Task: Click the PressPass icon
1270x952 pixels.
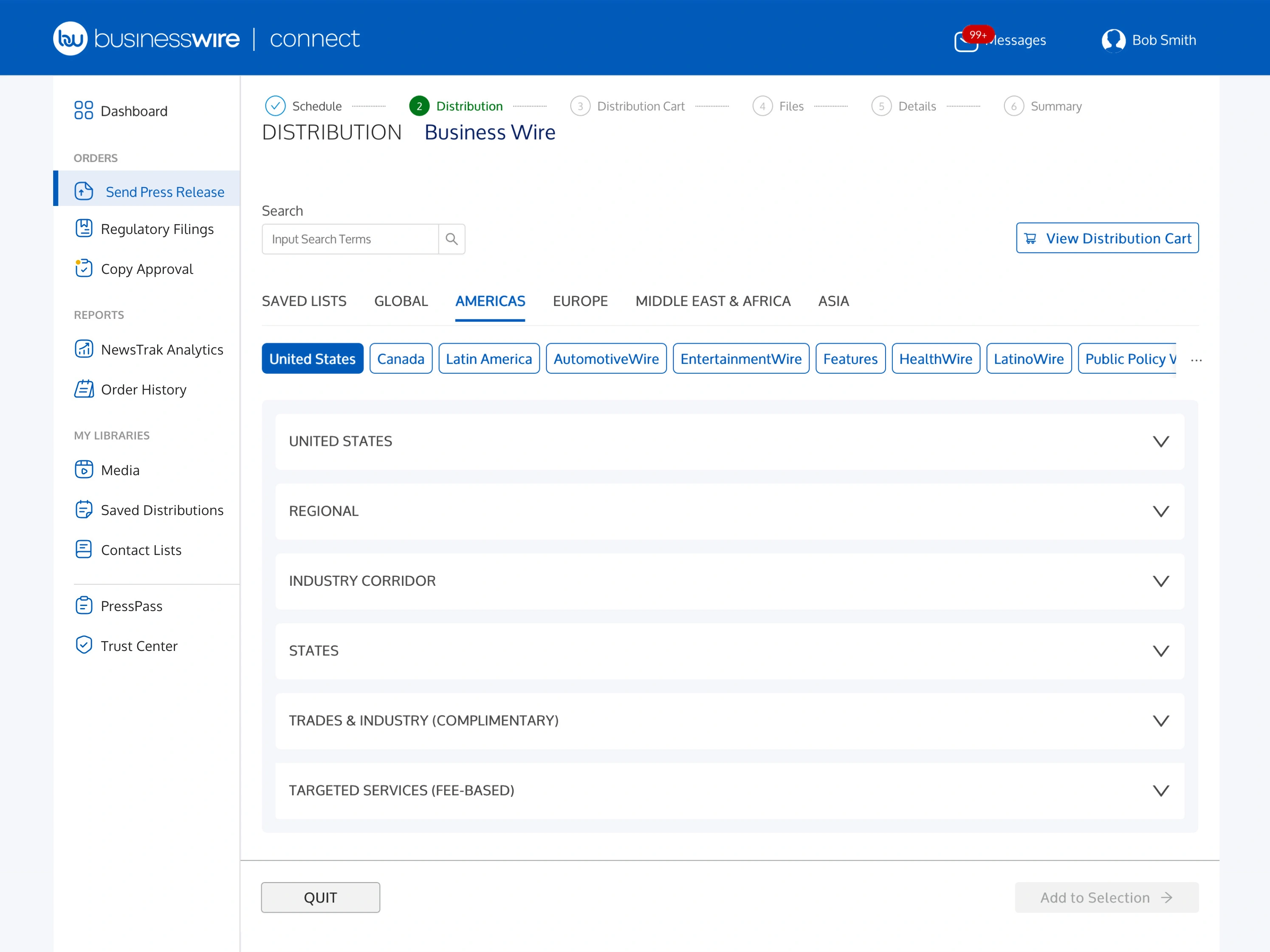Action: 84,606
